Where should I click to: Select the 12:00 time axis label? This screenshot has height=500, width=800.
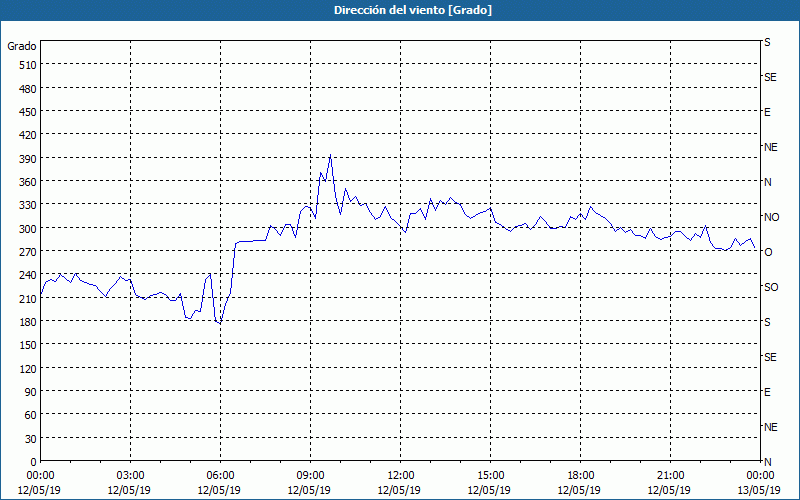[x=401, y=476]
